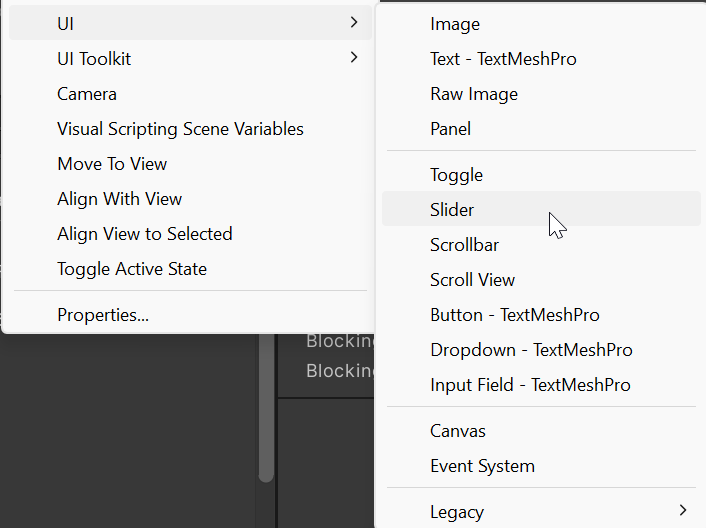This screenshot has width=706, height=528.
Task: Choose Align With View
Action: pyautogui.click(x=190, y=199)
